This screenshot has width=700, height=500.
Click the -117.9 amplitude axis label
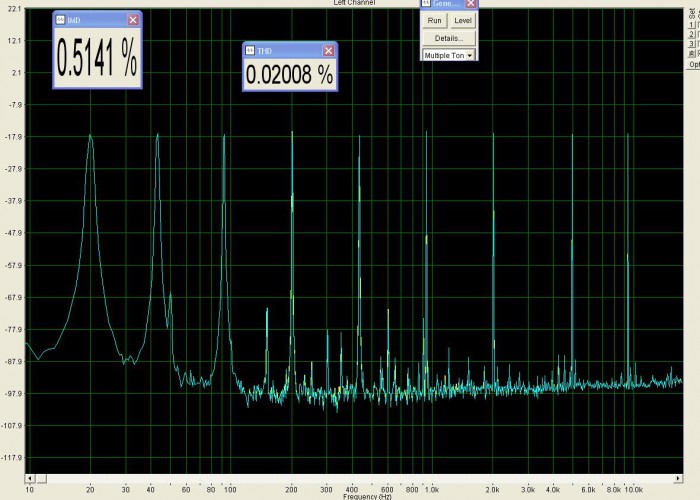[x=12, y=458]
